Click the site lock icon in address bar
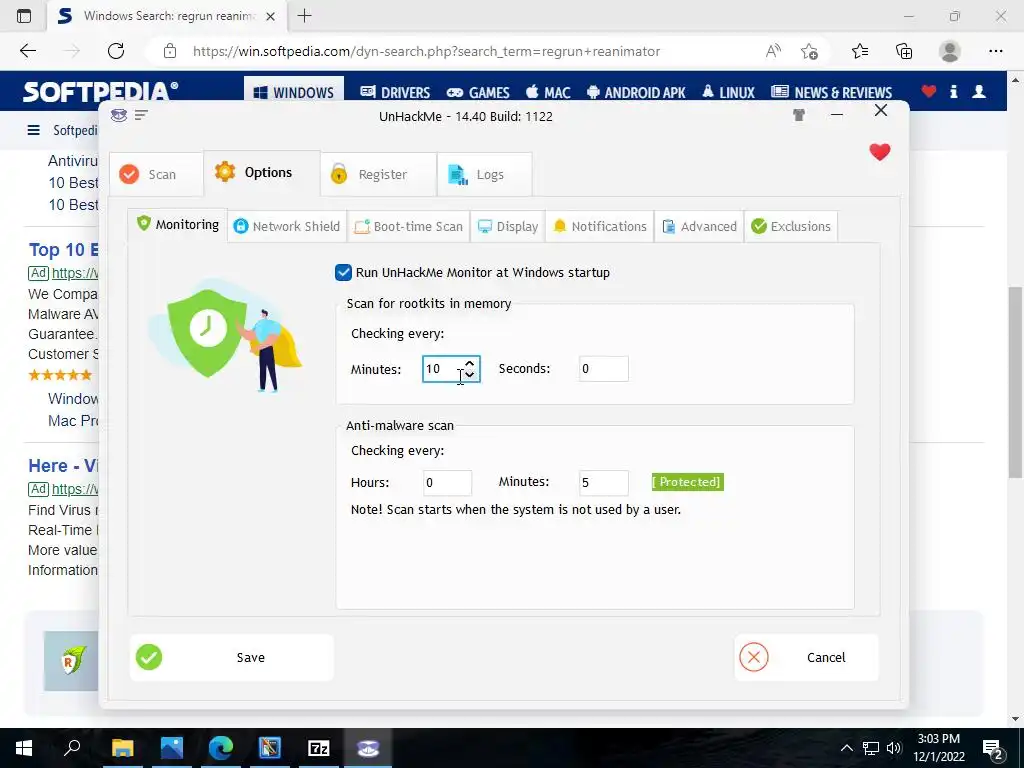This screenshot has height=768, width=1024. 170,51
